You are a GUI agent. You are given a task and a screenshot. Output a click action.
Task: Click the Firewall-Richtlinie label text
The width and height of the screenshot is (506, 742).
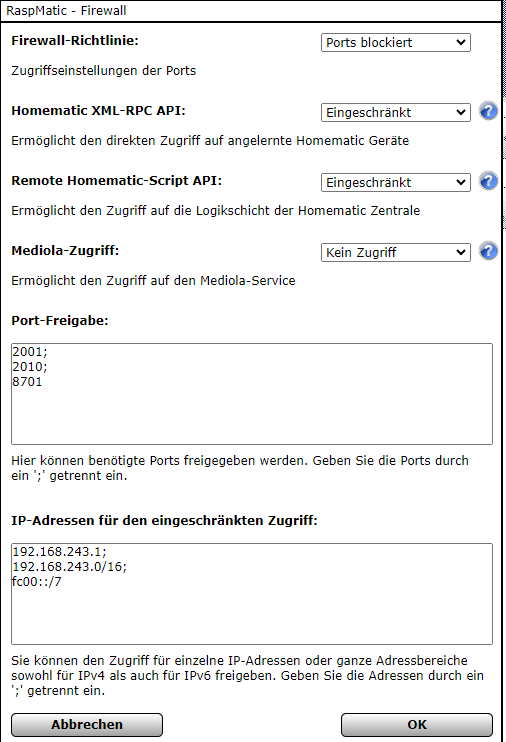75,41
